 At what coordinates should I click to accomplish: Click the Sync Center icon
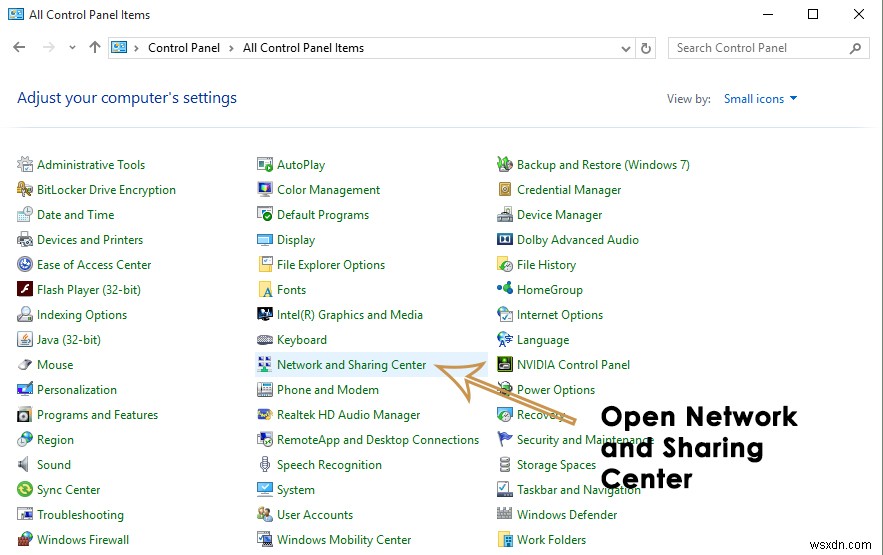(x=25, y=490)
